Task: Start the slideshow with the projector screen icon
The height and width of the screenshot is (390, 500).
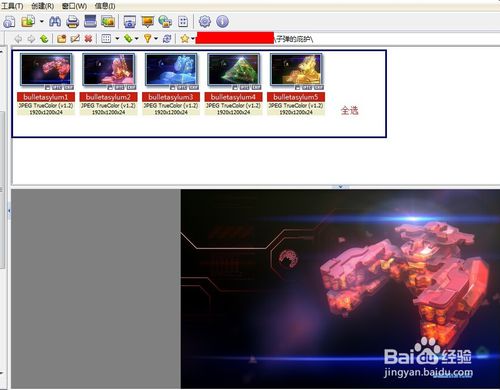Action: click(147, 22)
